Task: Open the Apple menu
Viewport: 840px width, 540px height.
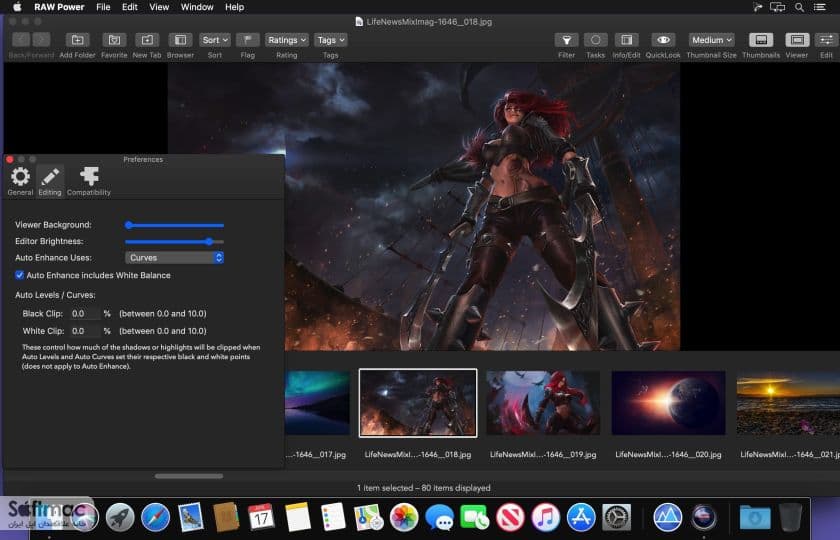Action: click(x=17, y=7)
